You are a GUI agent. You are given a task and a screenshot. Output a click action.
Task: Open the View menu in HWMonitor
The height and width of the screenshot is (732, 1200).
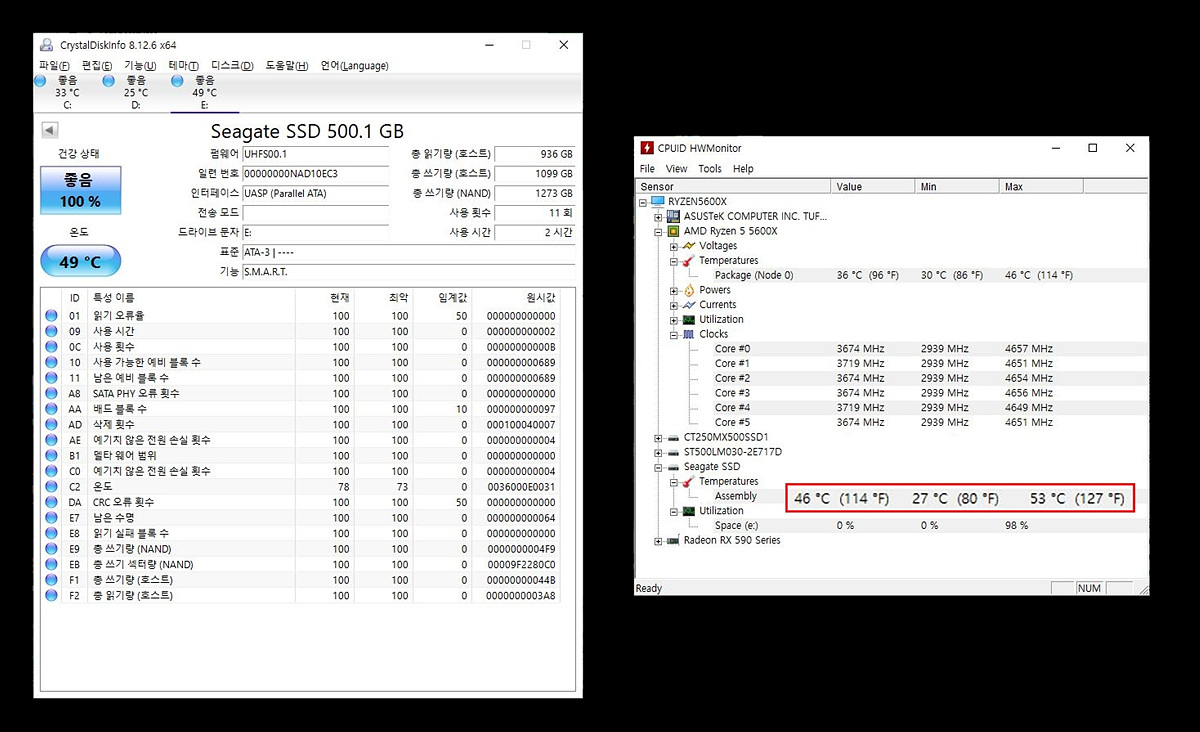[x=677, y=169]
